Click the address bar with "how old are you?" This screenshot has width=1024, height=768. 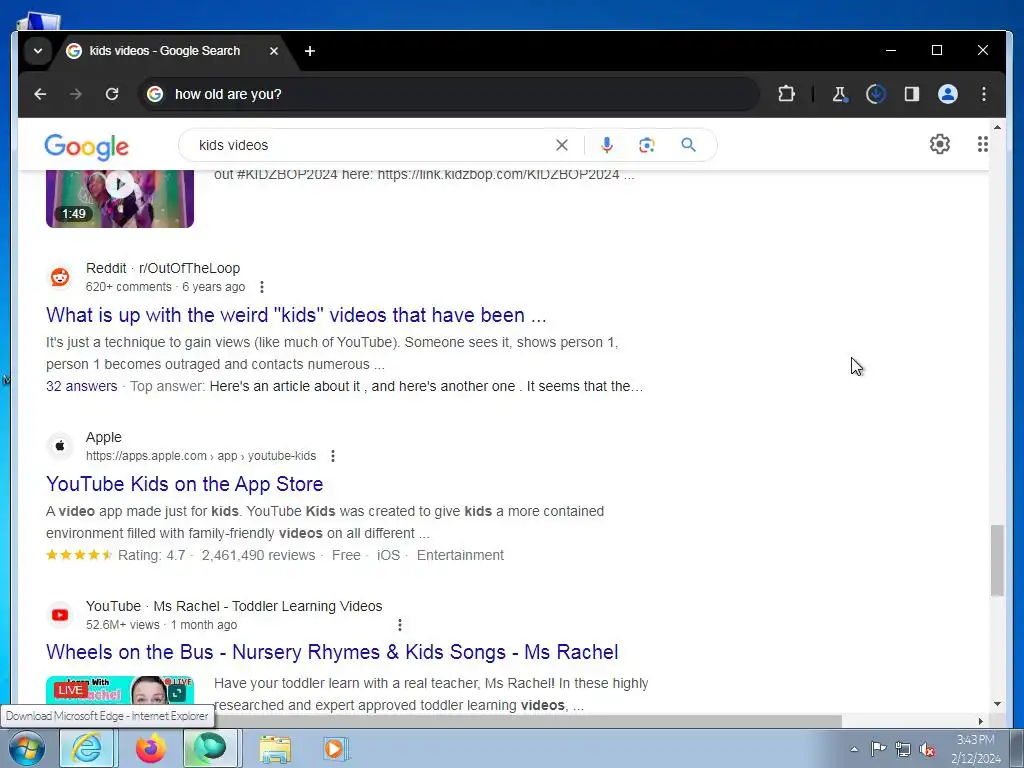click(448, 94)
